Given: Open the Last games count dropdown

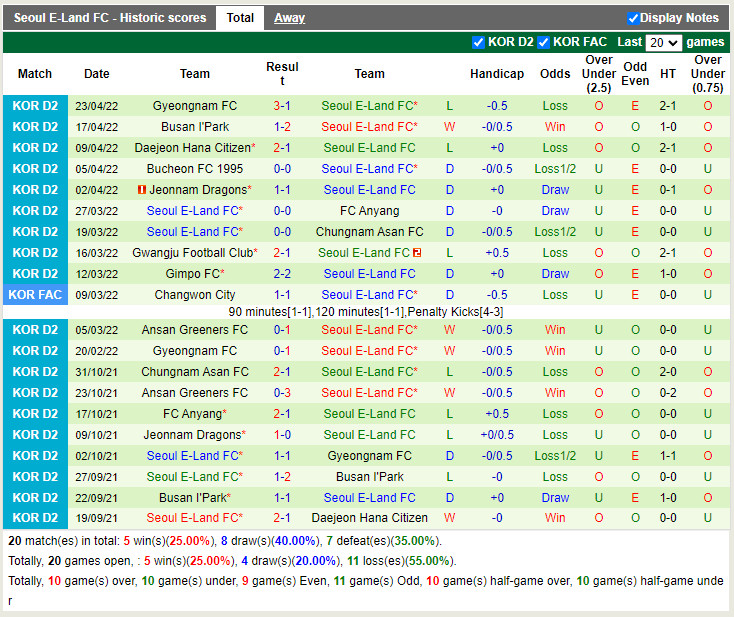Looking at the screenshot, I should click(x=663, y=43).
